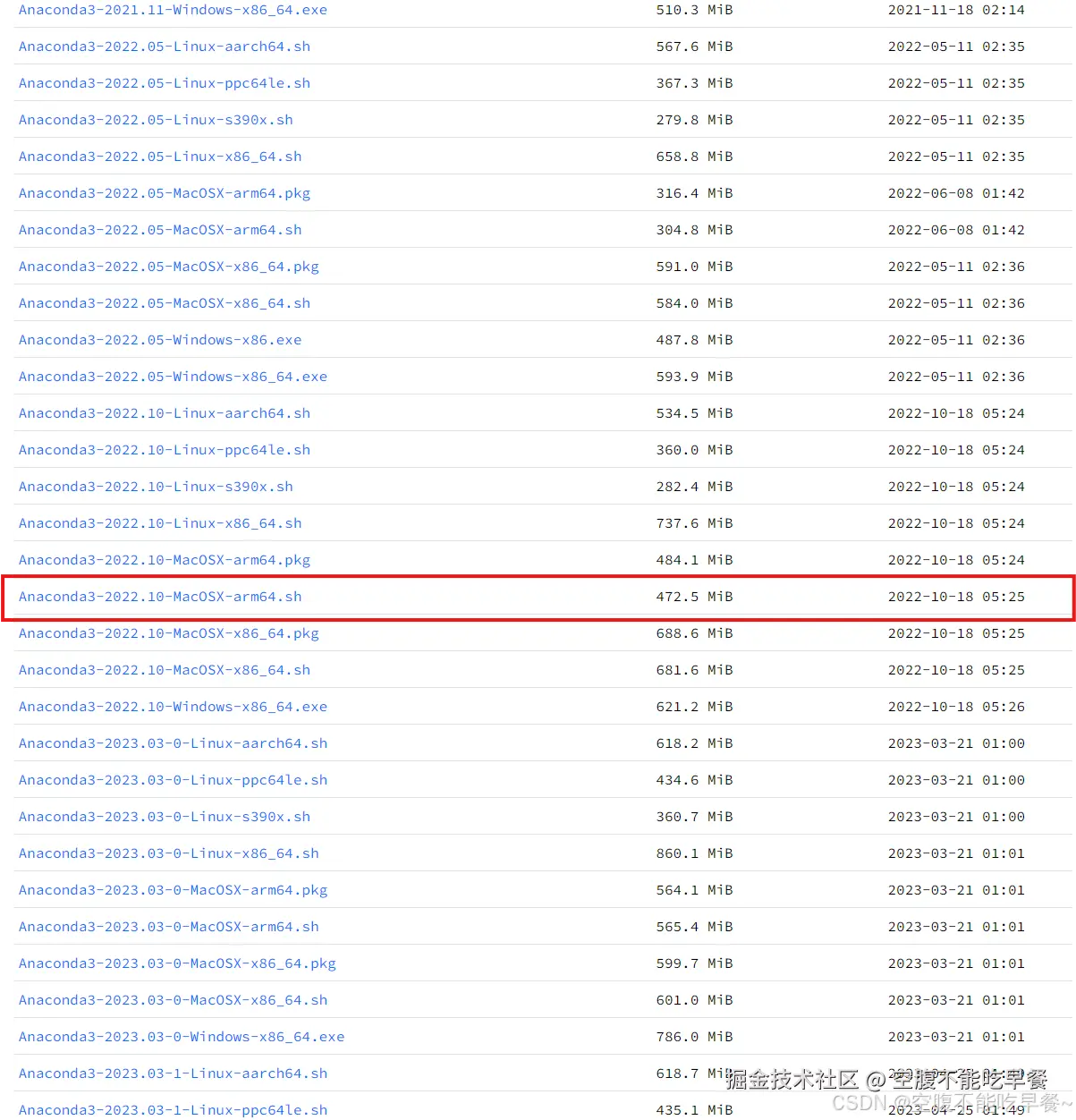Image resolution: width=1076 pixels, height=1120 pixels.
Task: Select date of Anaconda3-2022.10-Linux-s390x.sh row
Action: coord(956,487)
